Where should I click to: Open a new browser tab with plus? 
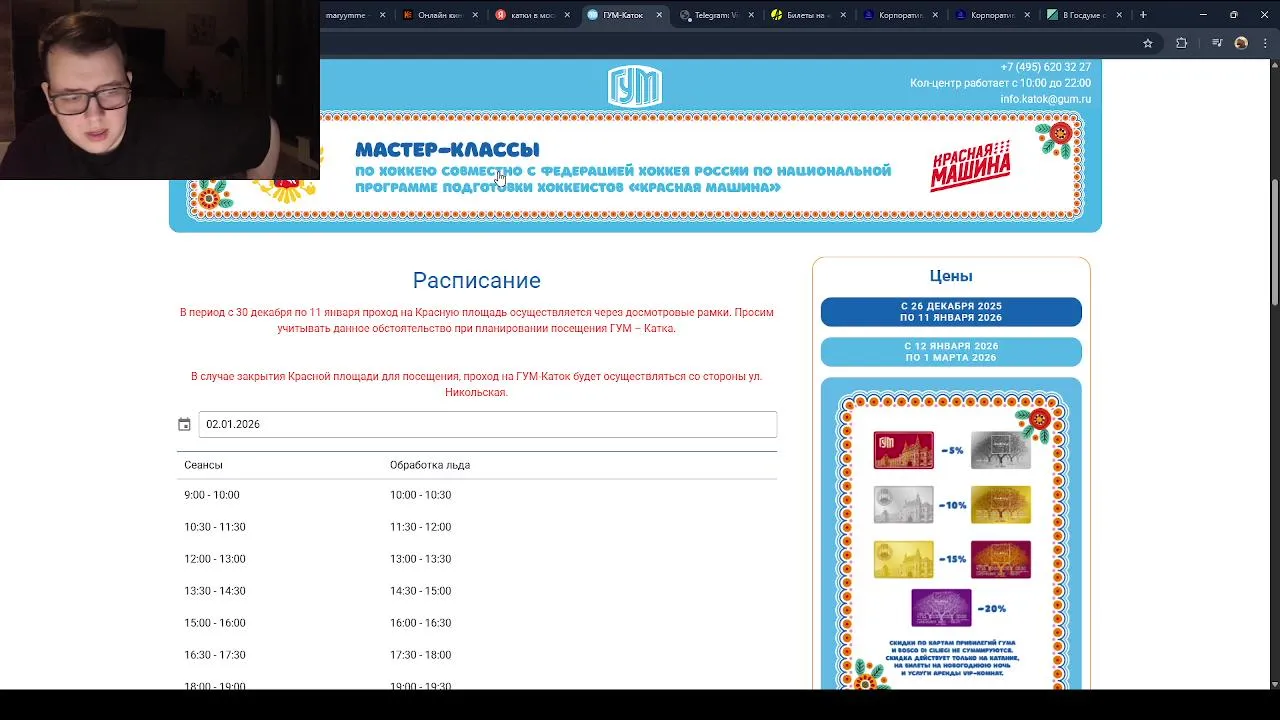(1143, 15)
